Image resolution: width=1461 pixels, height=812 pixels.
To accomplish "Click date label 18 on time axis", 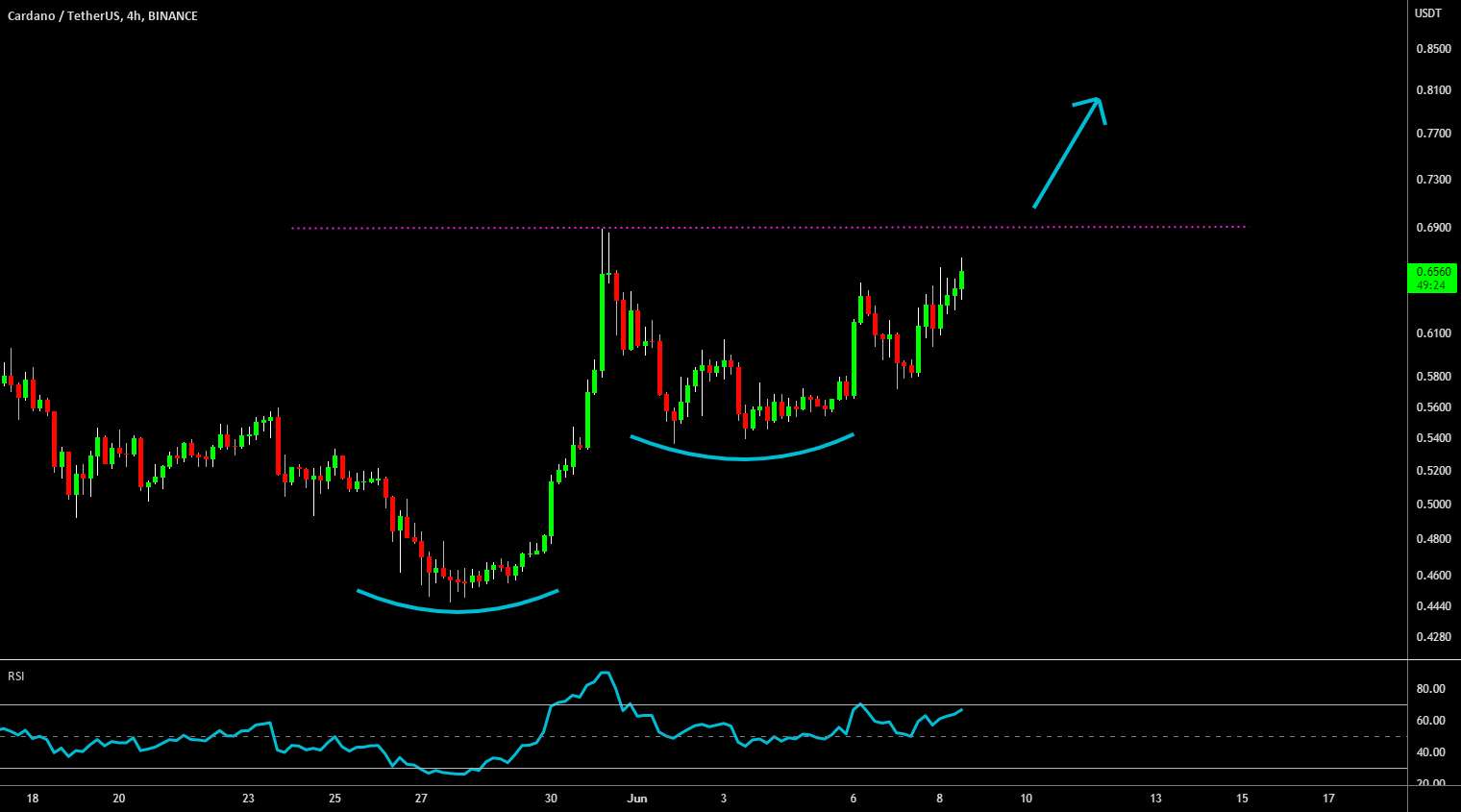I will tap(33, 799).
